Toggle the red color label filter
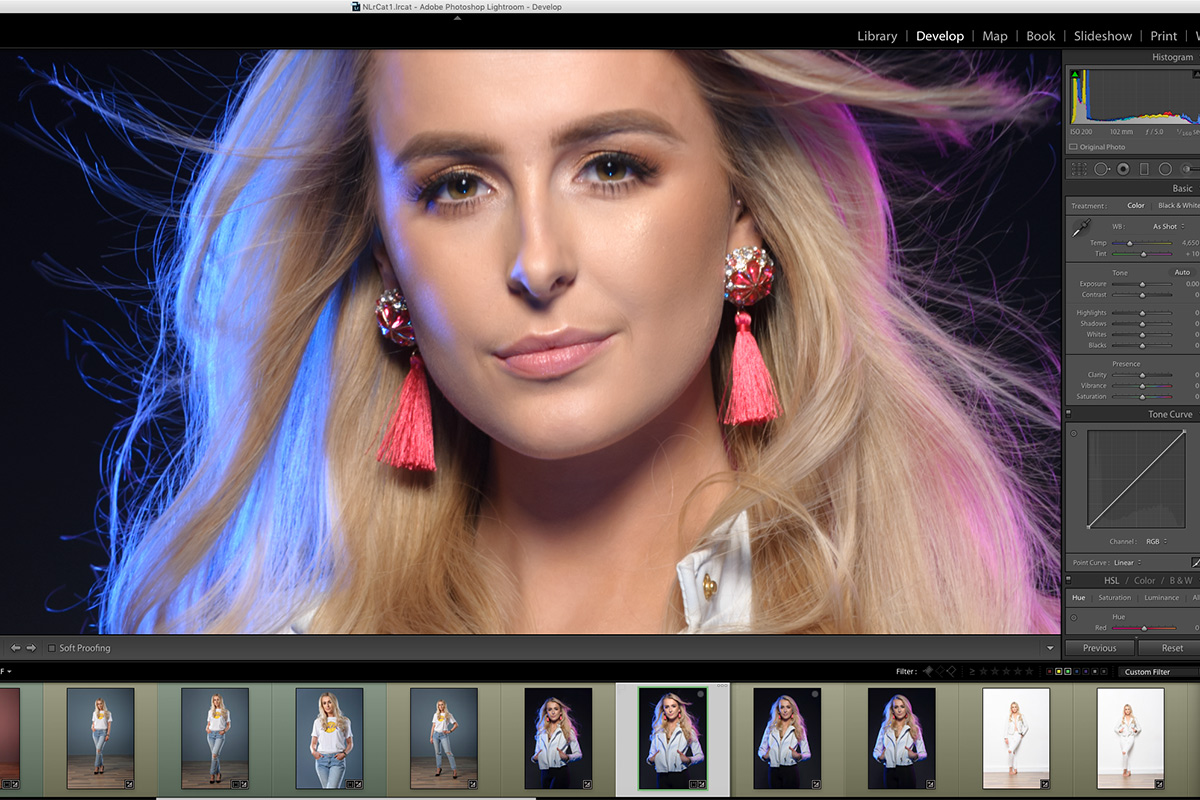 click(x=1049, y=672)
